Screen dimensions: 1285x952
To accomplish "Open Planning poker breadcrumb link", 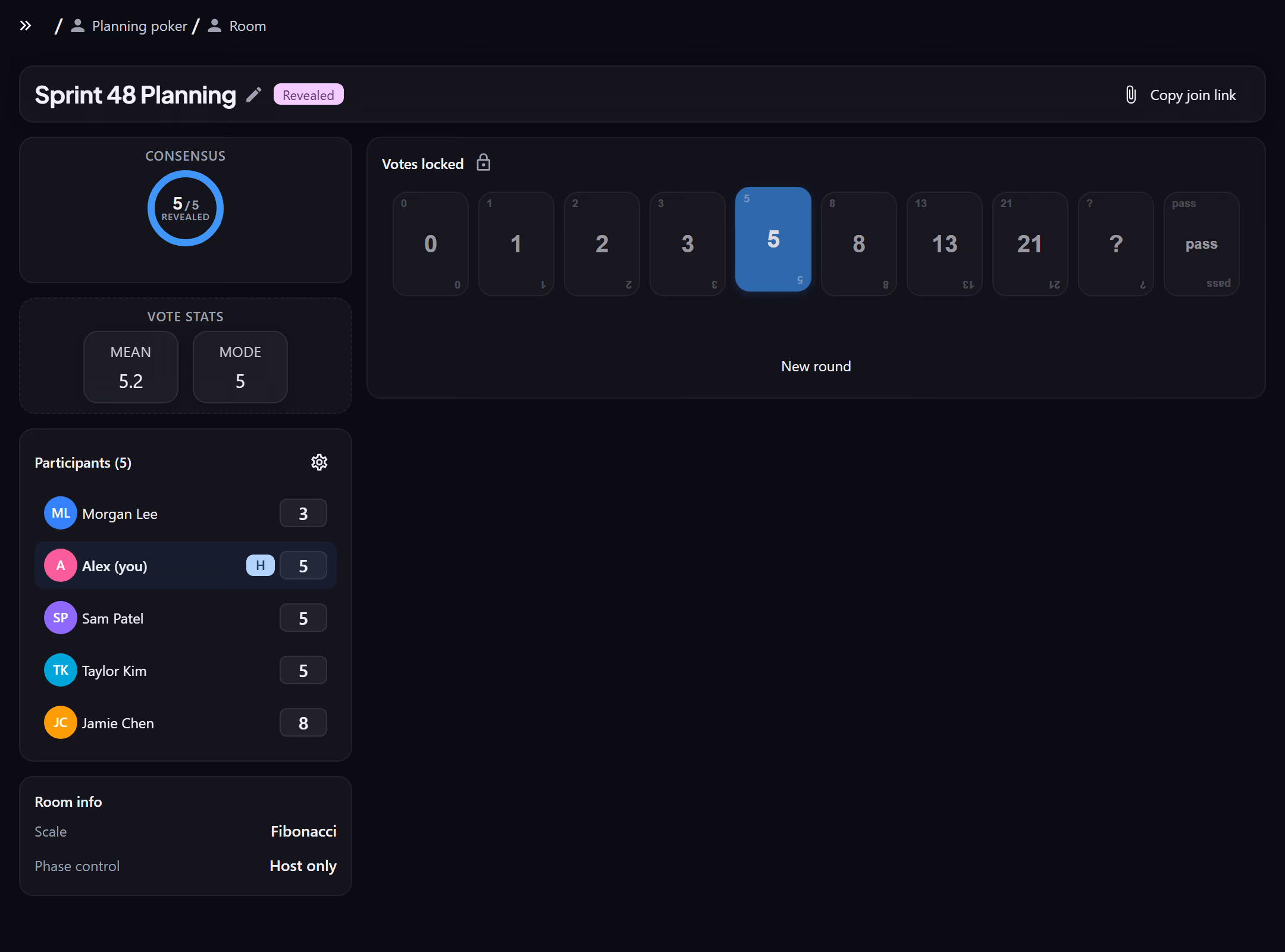I will click(139, 26).
